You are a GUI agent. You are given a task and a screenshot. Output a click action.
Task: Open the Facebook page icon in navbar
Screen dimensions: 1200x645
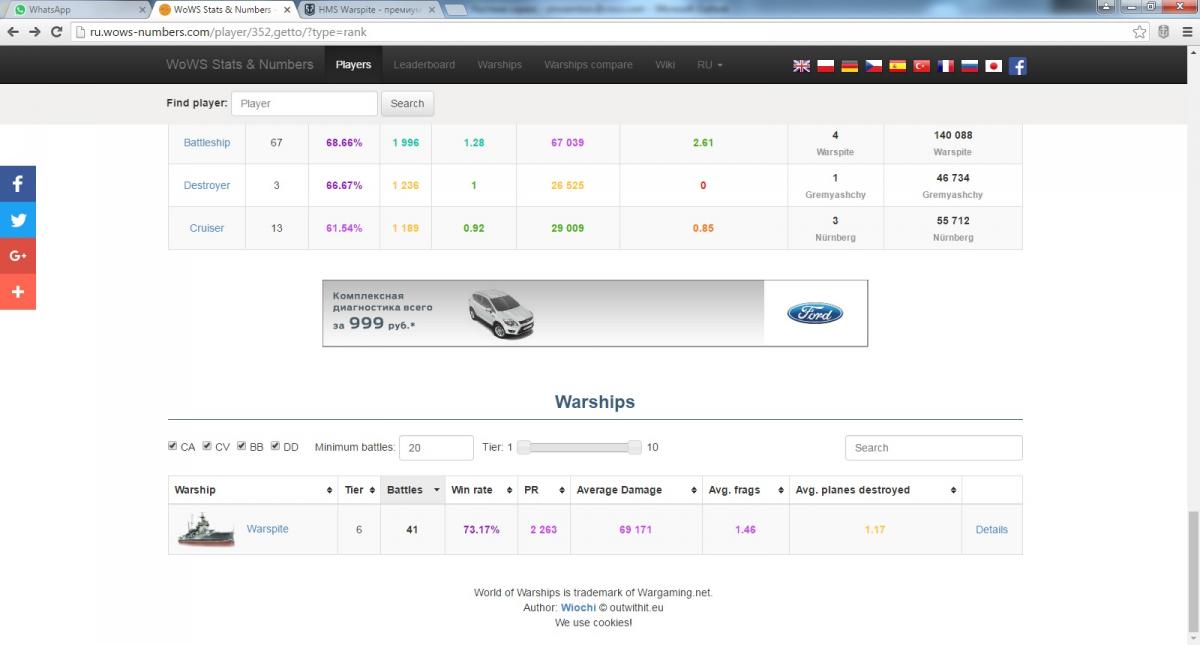click(1017, 66)
